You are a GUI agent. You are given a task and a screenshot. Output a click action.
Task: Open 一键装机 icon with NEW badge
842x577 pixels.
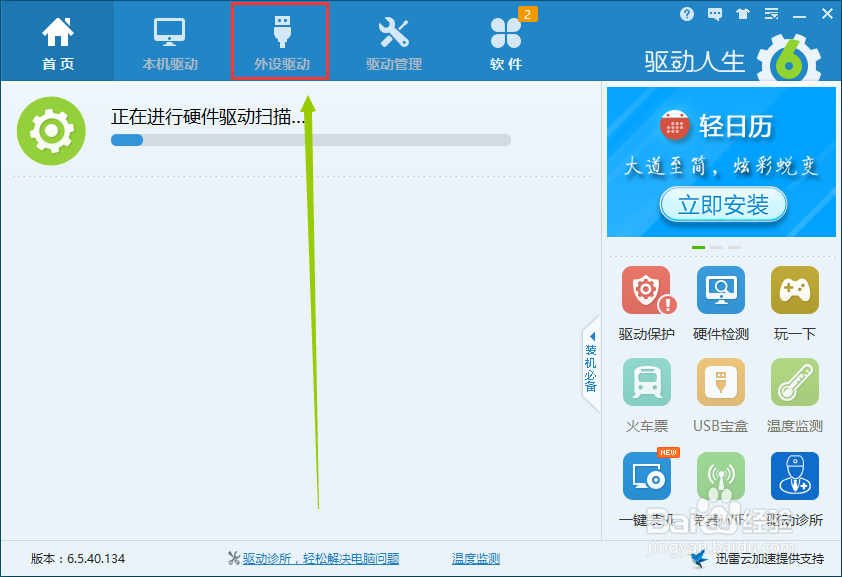point(647,476)
